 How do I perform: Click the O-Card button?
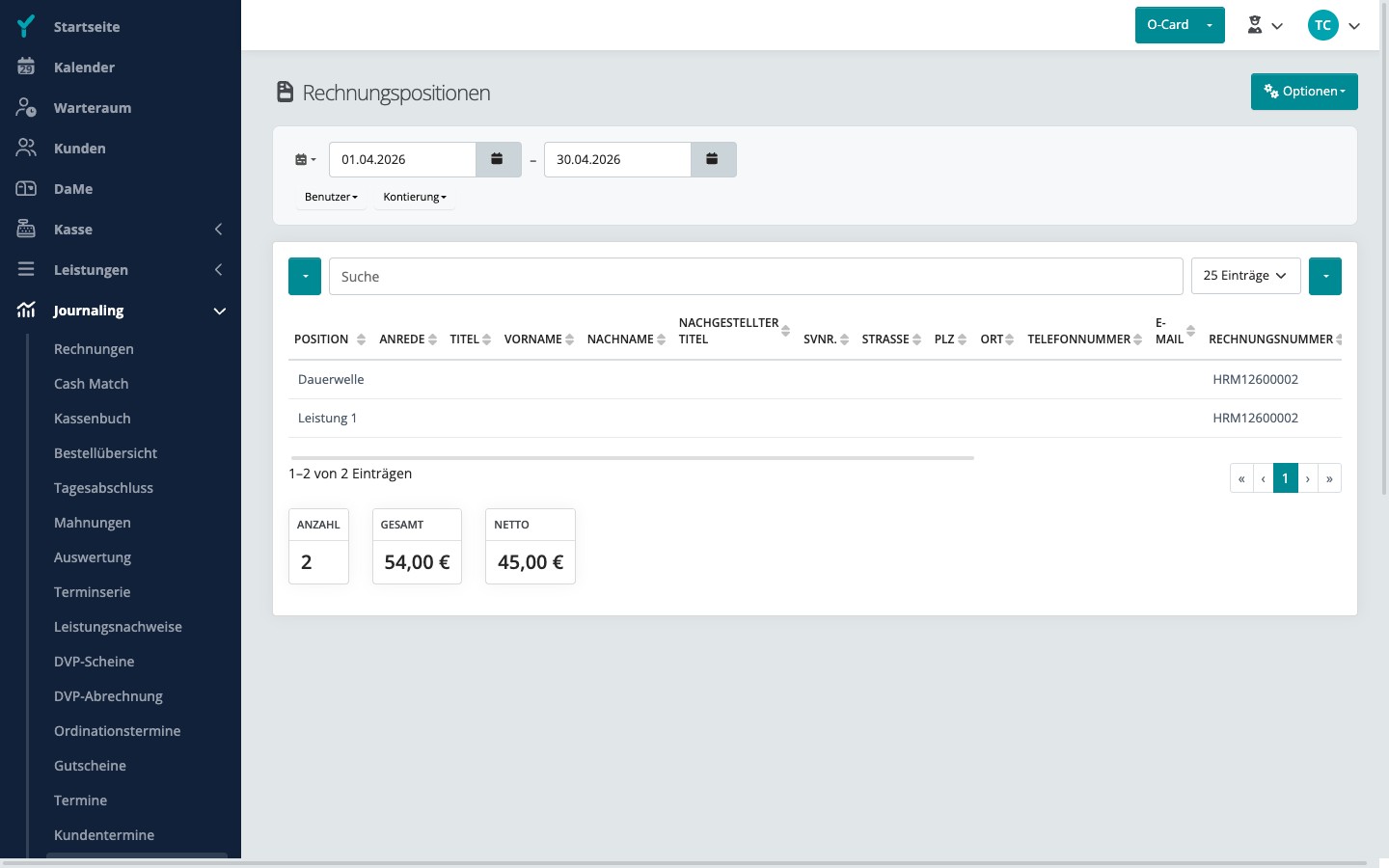pos(1167,25)
